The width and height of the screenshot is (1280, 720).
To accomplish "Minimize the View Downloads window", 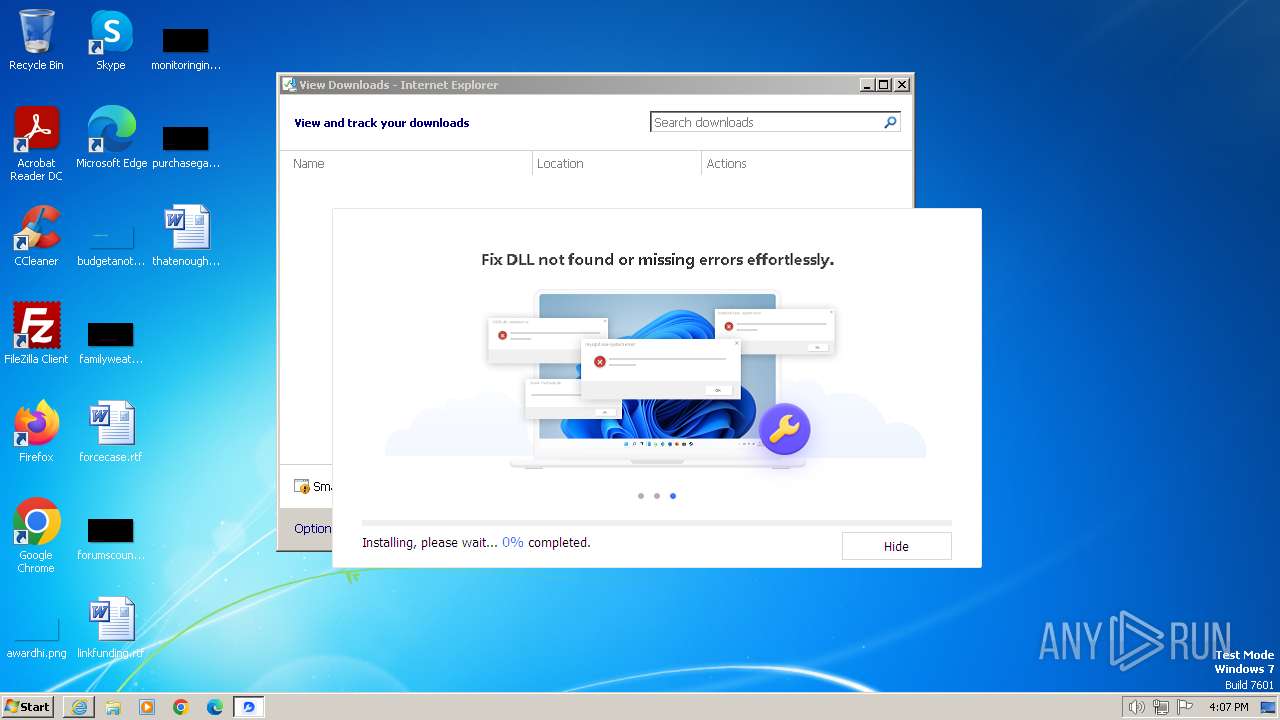I will [867, 85].
